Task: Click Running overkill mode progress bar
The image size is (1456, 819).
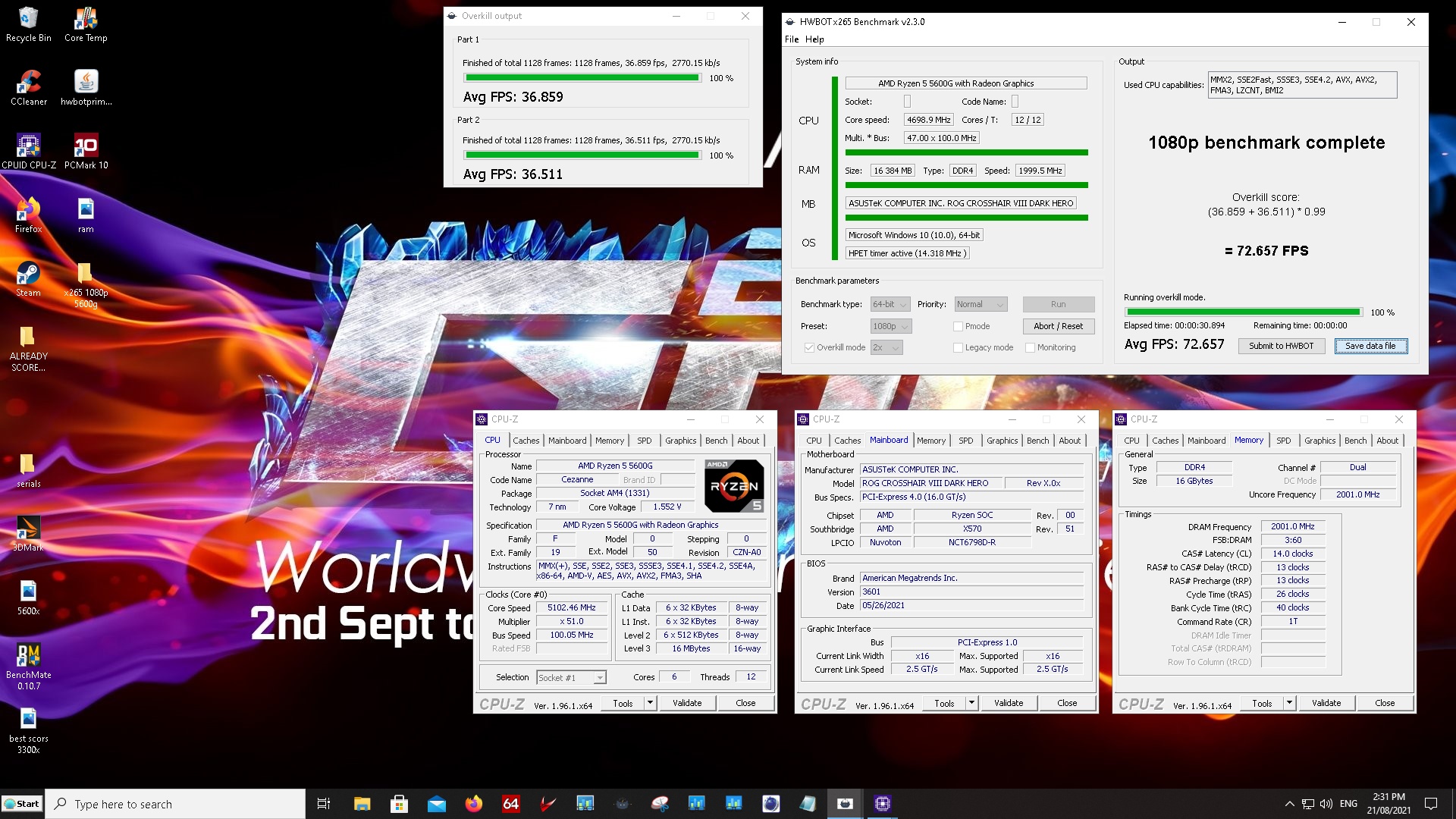Action: click(x=1244, y=312)
